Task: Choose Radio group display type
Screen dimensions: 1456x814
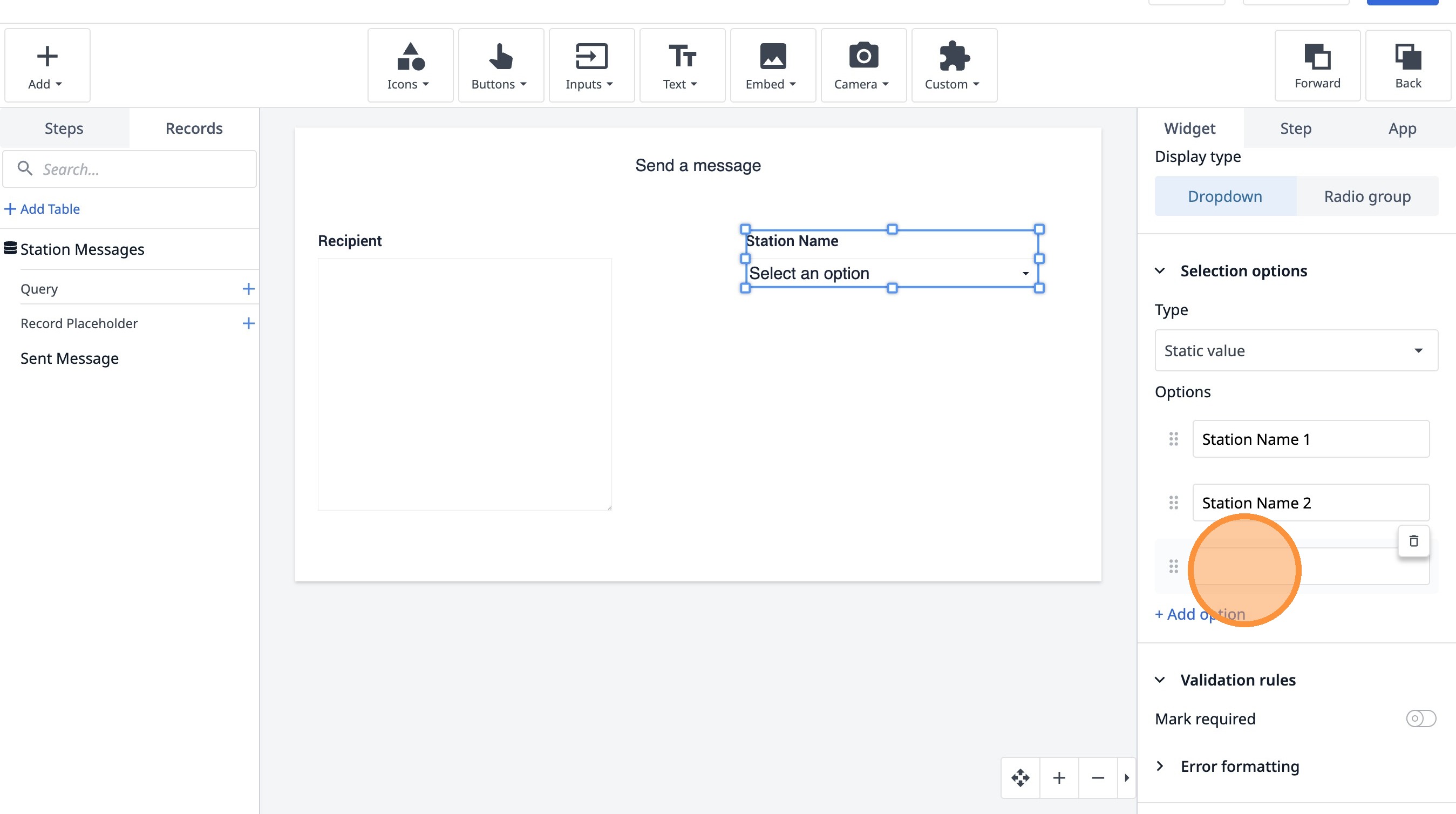Action: click(1367, 196)
